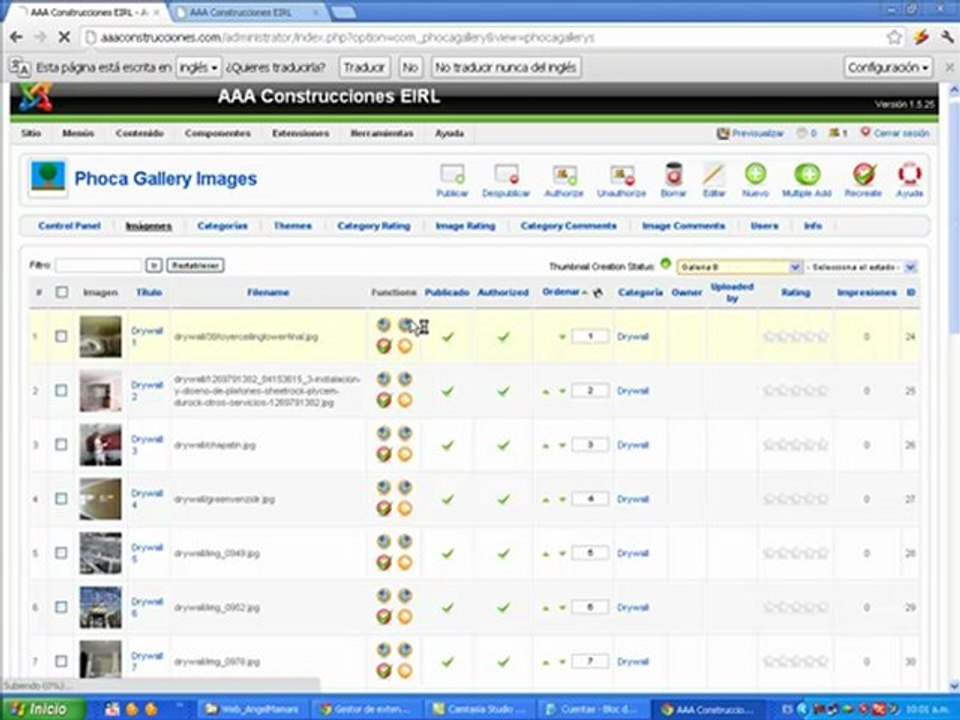Click the Traducir button

pos(364,67)
